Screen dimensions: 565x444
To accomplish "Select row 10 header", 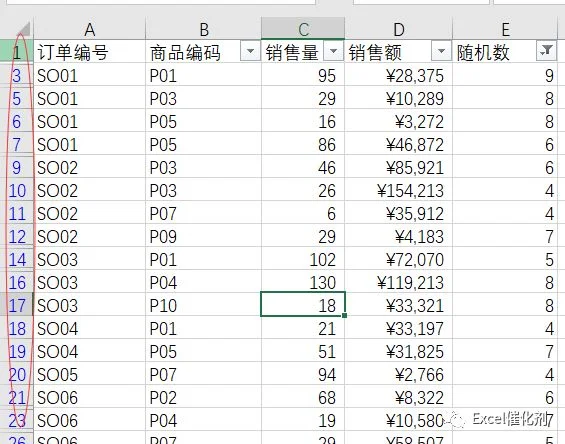I will pos(17,191).
